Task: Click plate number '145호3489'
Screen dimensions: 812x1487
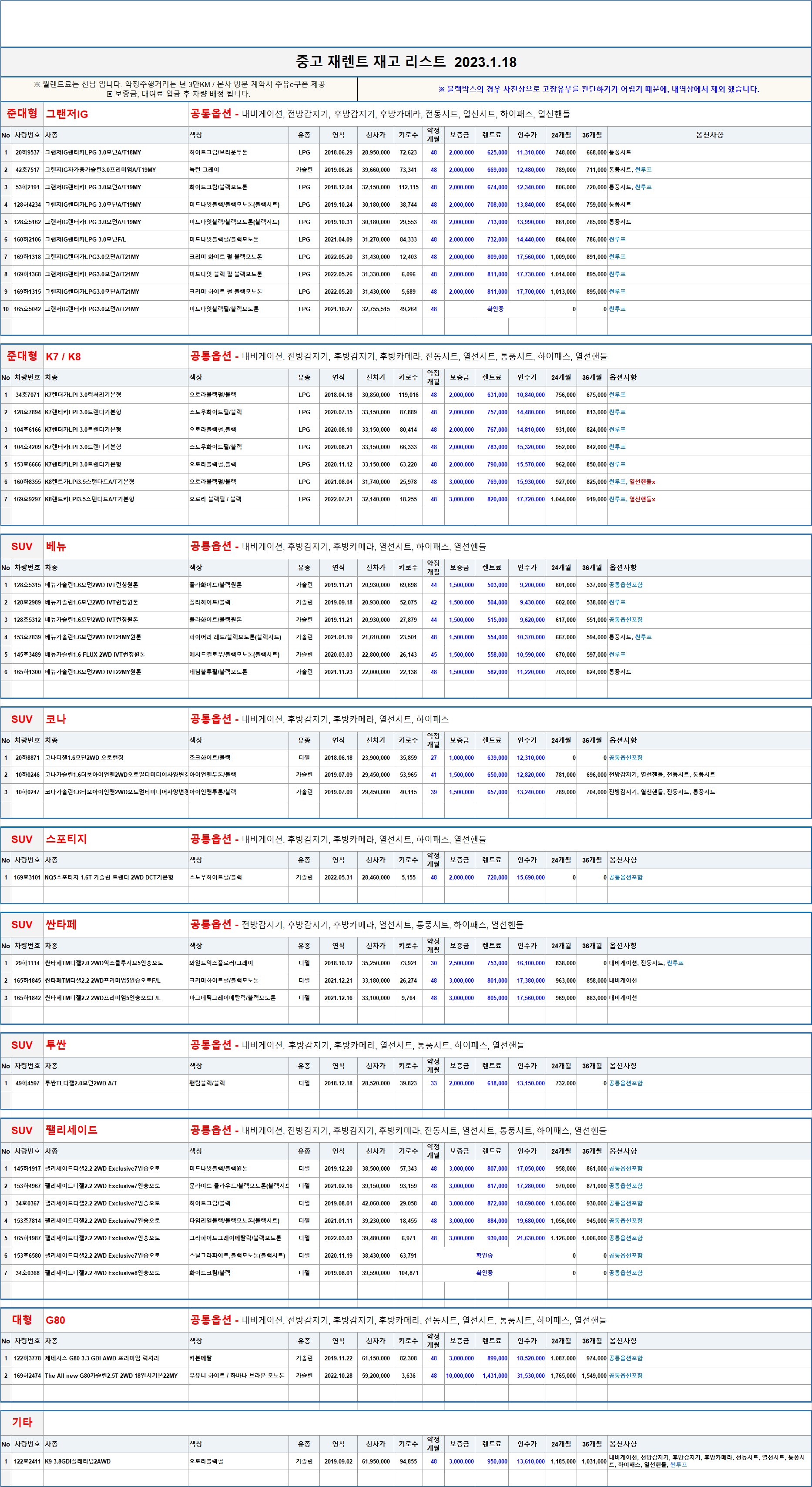Action: 28,655
